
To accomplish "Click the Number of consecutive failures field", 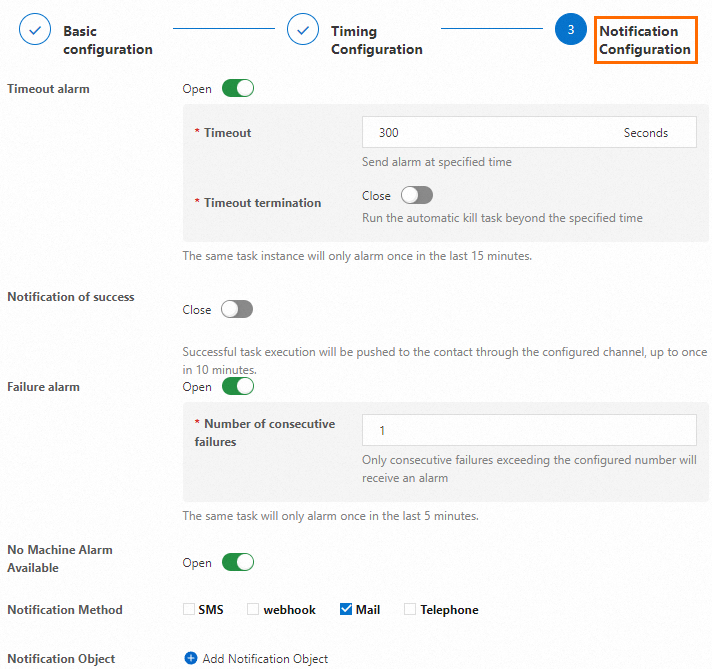I will coord(528,430).
